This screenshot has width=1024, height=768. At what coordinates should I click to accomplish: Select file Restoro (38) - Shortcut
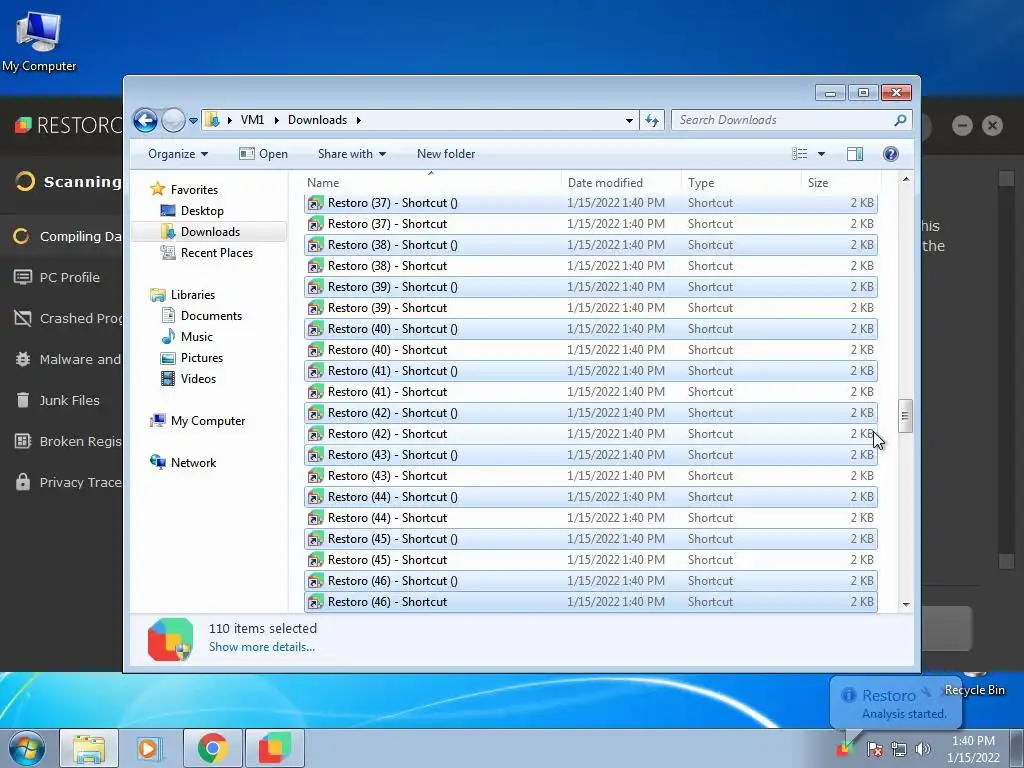point(590,266)
